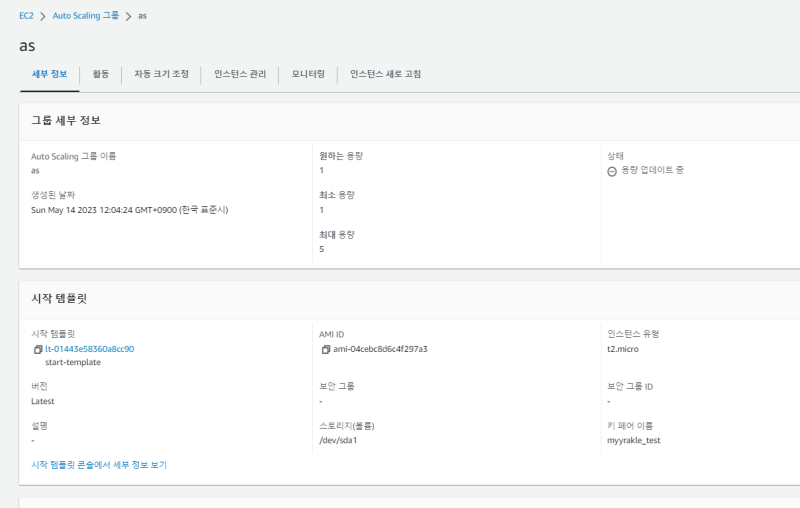The width and height of the screenshot is (800, 508).
Task: Show the 모니터링 tab
Action: pos(308,74)
